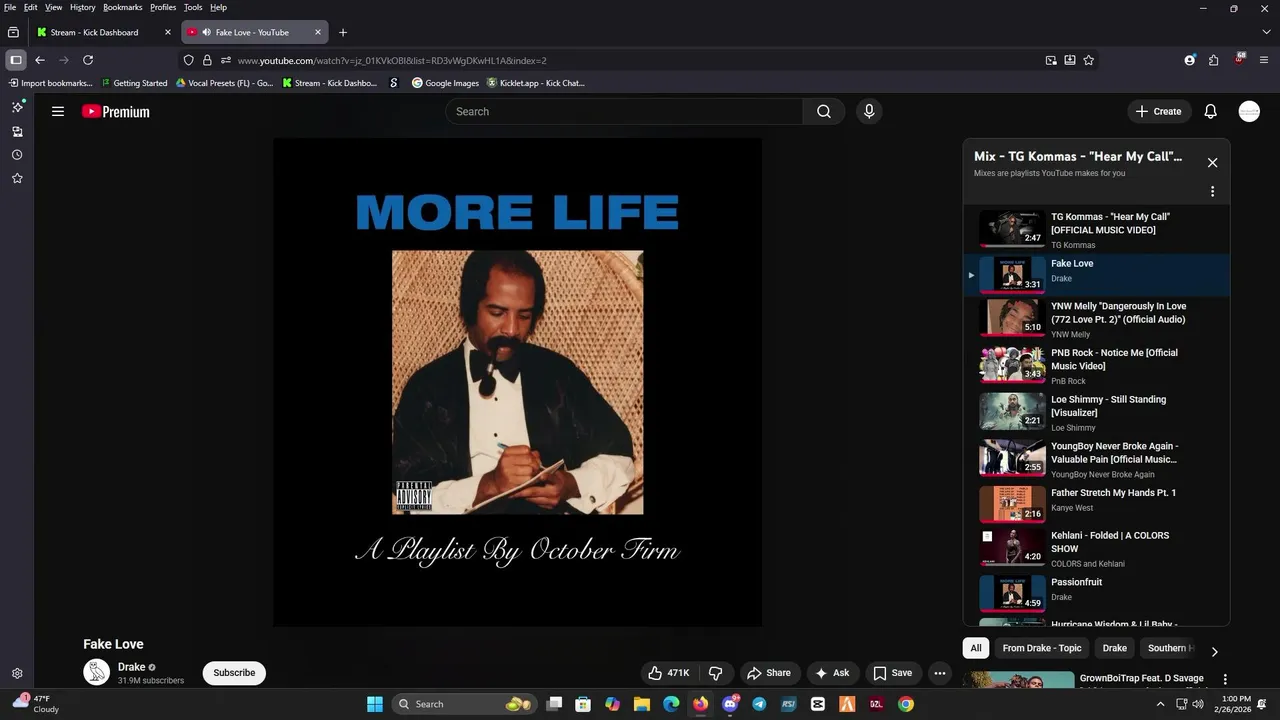
Task: Show the site security lock info
Action: 207,60
